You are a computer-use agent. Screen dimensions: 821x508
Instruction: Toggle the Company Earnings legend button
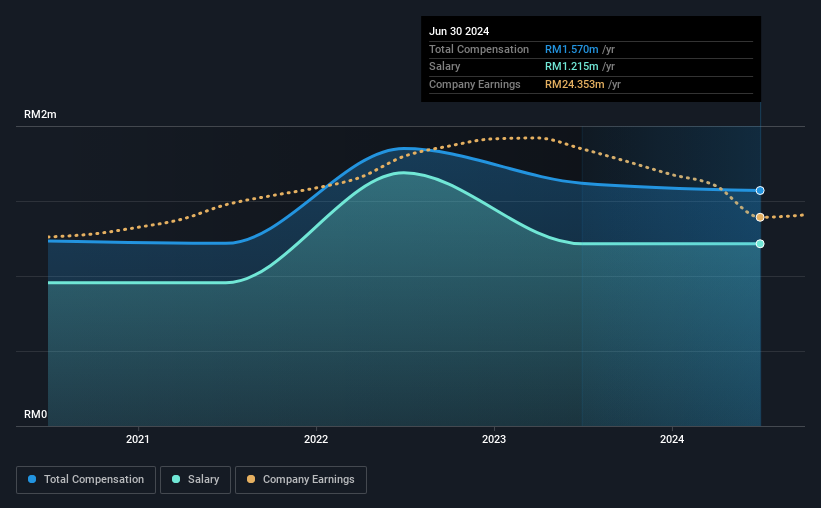pos(301,480)
